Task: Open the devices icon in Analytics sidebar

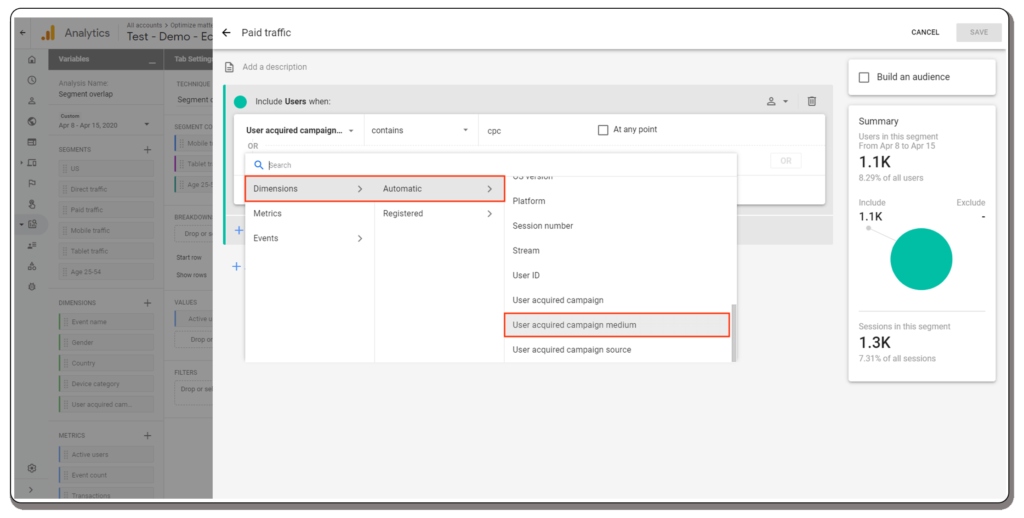Action: [32, 163]
